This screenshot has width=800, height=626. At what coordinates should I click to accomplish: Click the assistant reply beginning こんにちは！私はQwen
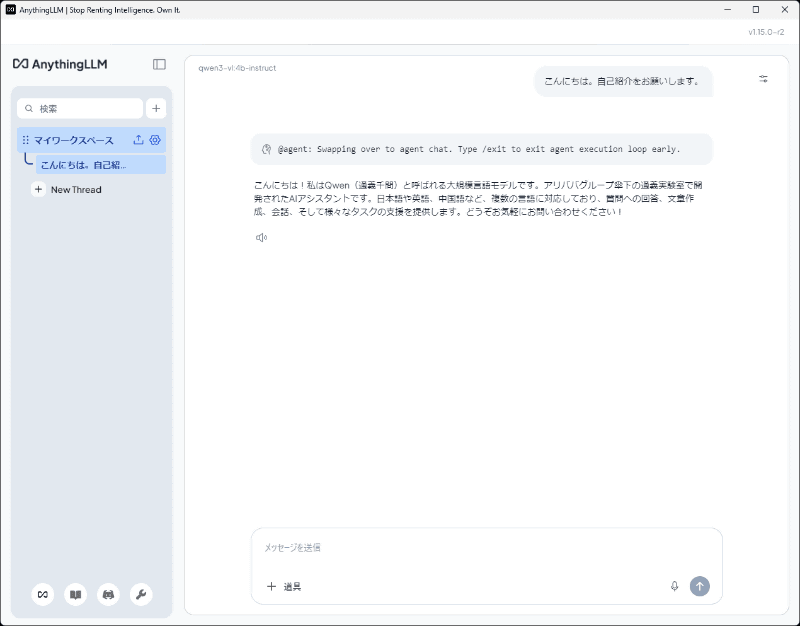click(478, 198)
